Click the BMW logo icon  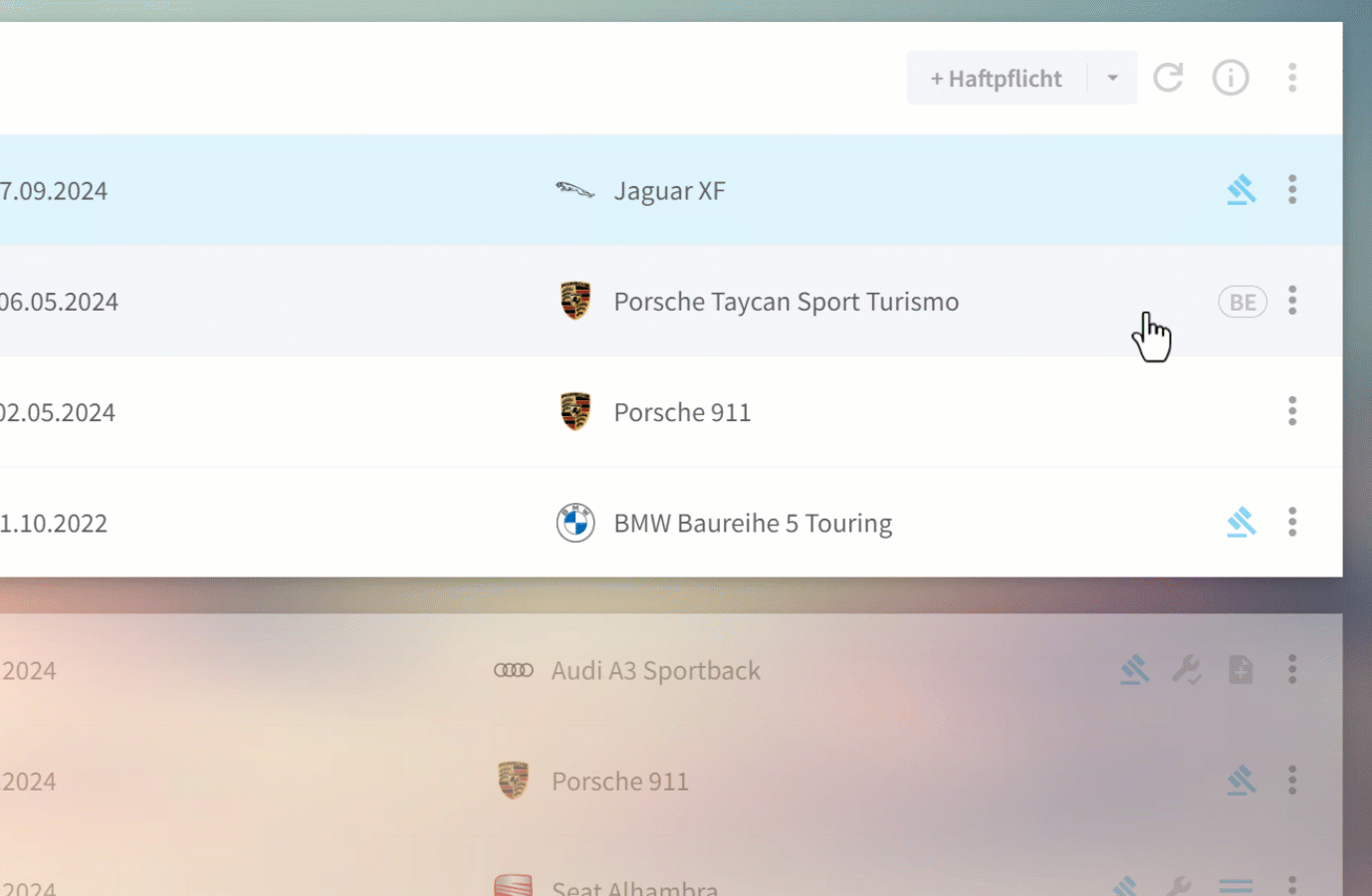[x=575, y=523]
